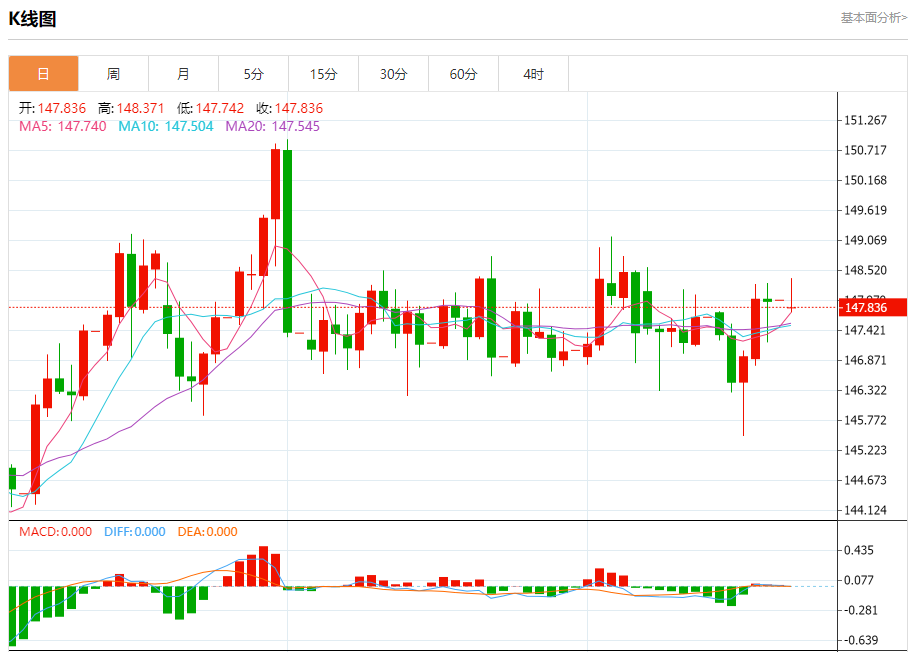
Task: Open the 基本面分析 link
Action: pyautogui.click(x=873, y=18)
